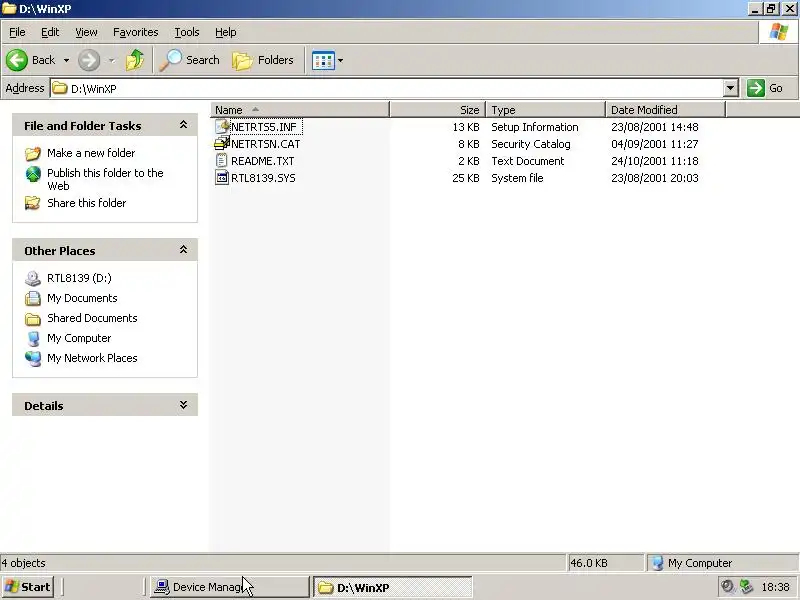
Task: Click the Make a new folder icon
Action: (33, 153)
